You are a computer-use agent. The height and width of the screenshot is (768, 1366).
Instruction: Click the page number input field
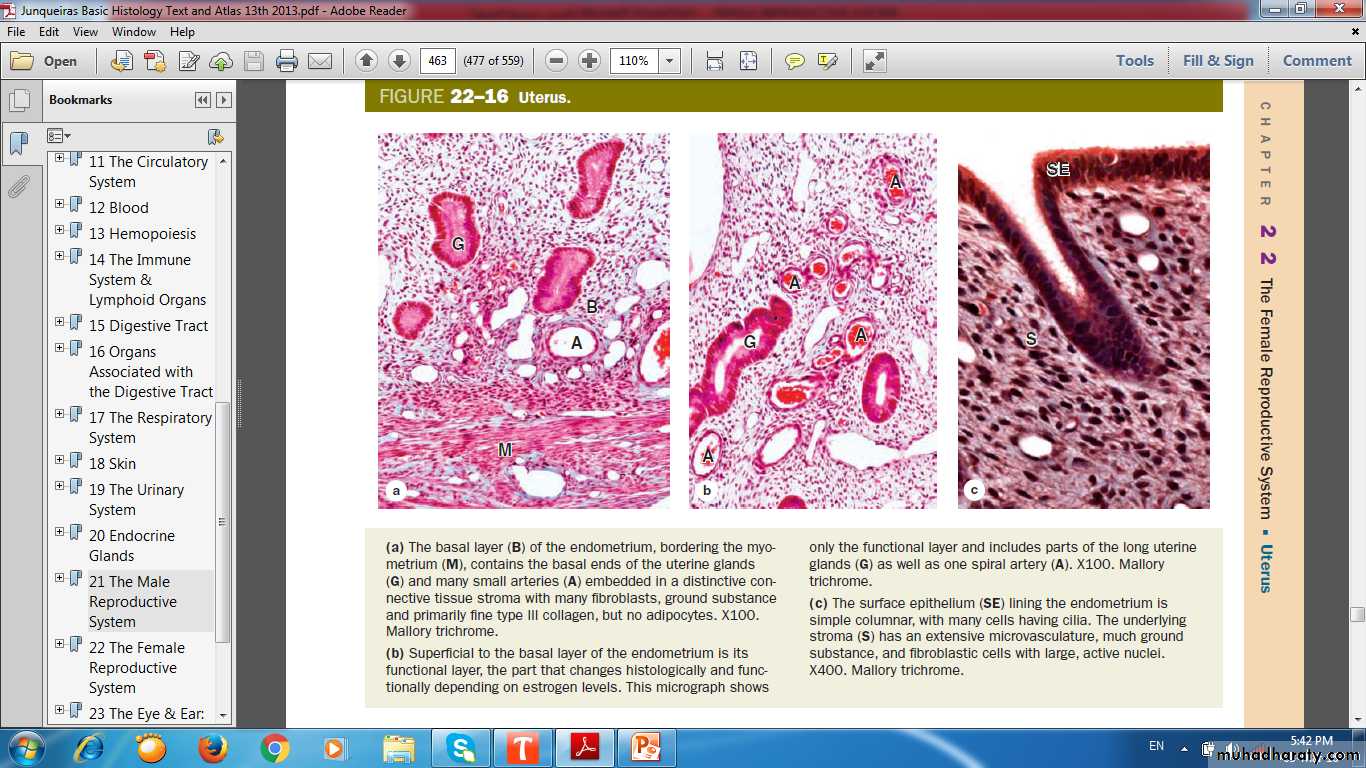pos(438,61)
